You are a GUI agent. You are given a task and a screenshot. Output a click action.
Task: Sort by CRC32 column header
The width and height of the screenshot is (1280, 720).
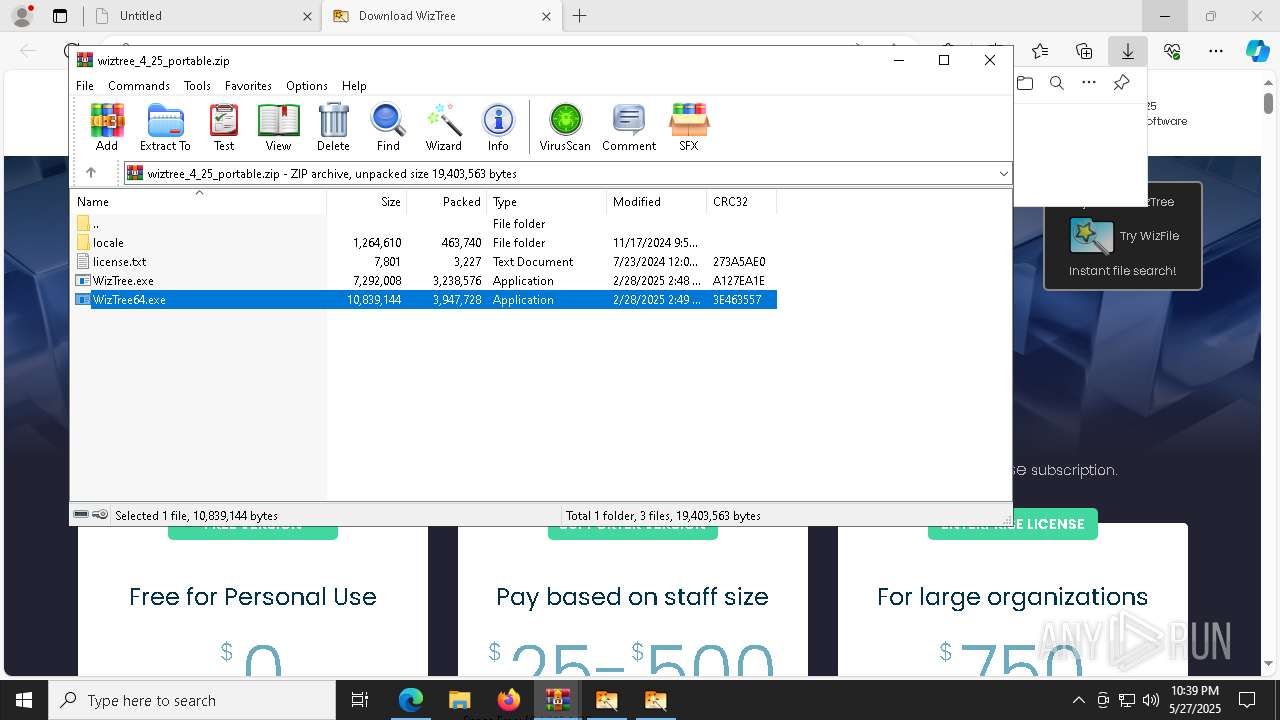click(x=741, y=202)
